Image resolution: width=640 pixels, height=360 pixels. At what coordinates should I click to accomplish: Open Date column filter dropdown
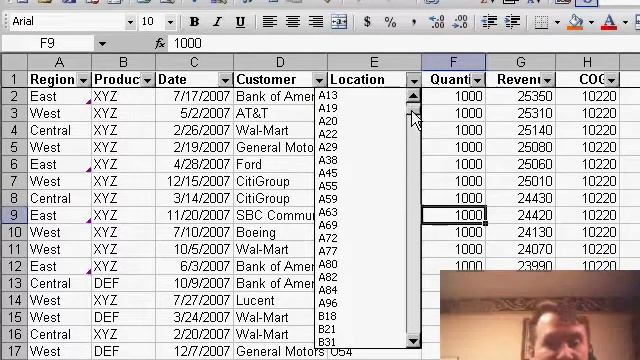tap(225, 80)
